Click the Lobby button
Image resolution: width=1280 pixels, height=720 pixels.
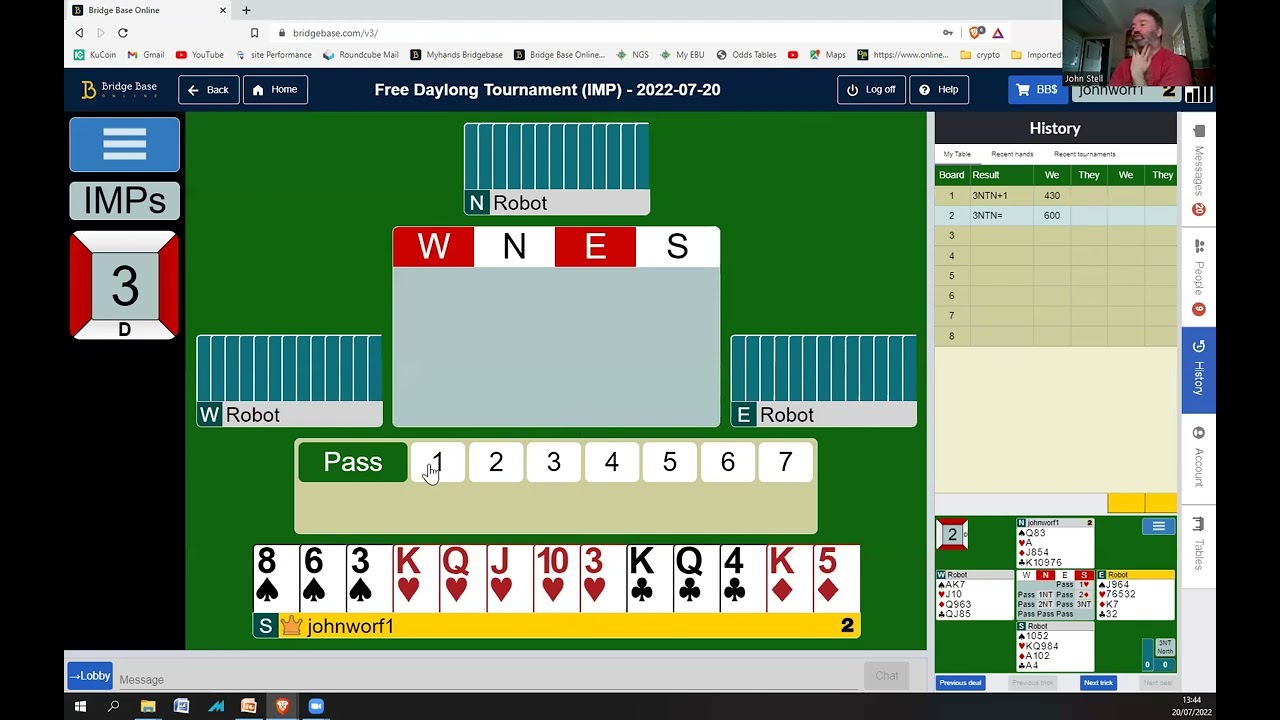[x=90, y=676]
